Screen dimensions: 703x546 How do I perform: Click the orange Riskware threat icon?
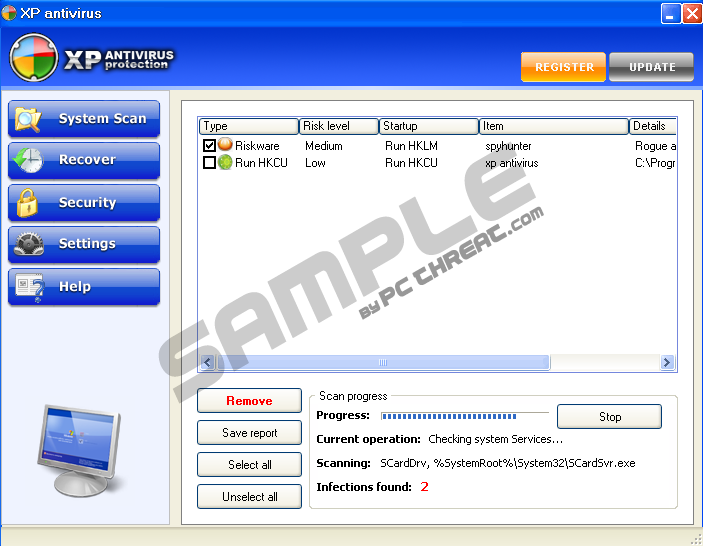tap(225, 145)
